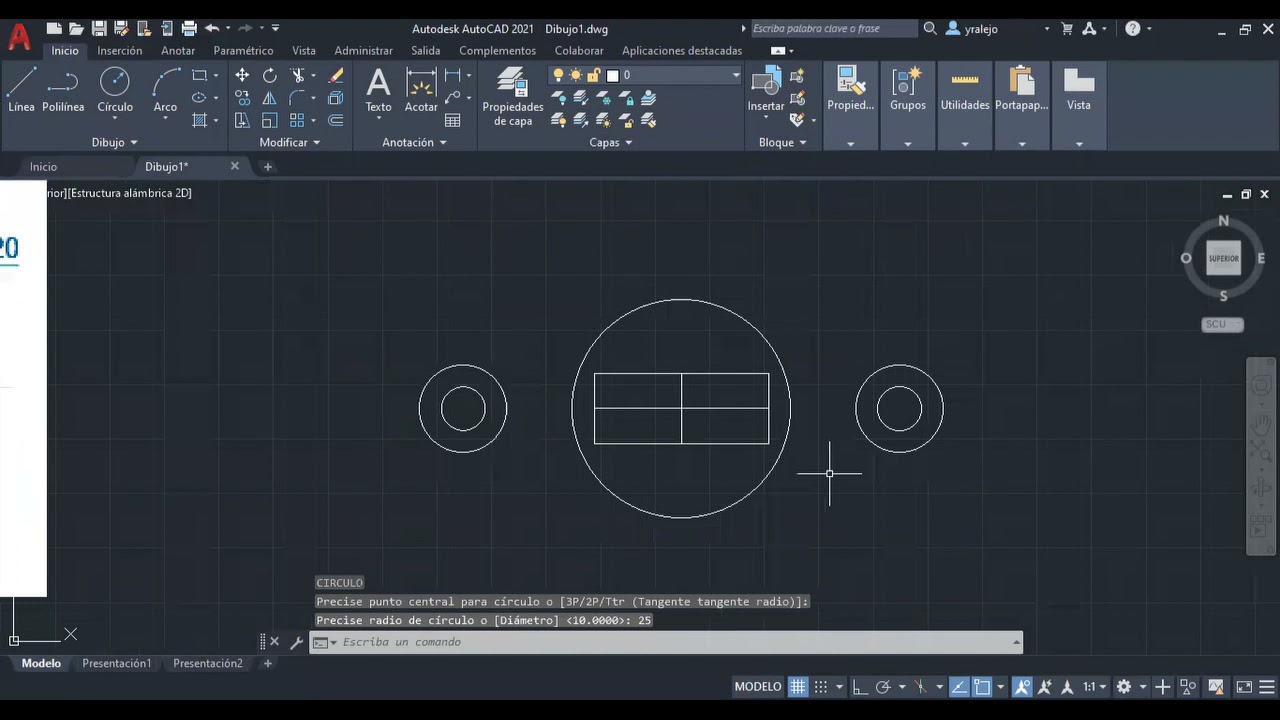Click the Offset (Desfase) tool icon
The height and width of the screenshot is (720, 1280).
coord(336,120)
